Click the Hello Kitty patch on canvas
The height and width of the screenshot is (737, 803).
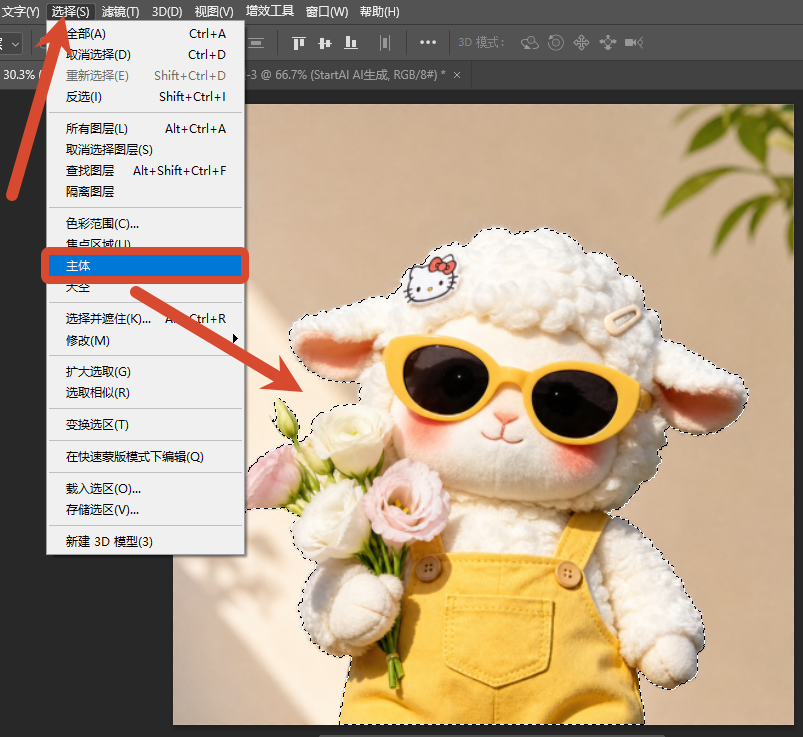point(431,280)
